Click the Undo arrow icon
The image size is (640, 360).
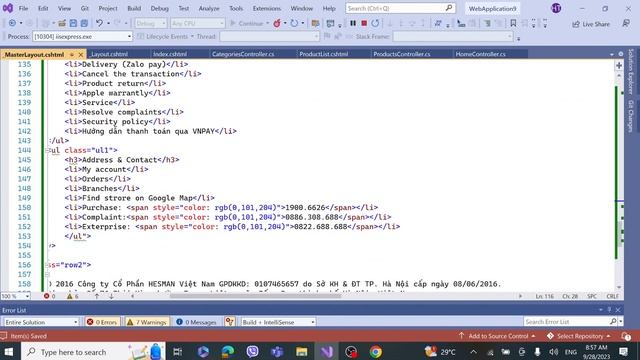(x=99, y=24)
